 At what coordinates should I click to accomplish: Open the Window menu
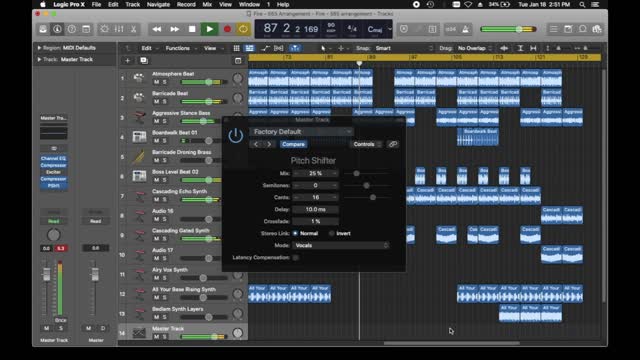tap(249, 4)
